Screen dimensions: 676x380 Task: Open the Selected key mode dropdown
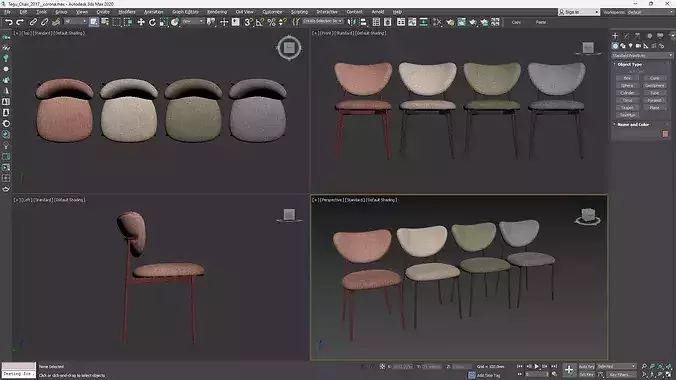pos(617,366)
